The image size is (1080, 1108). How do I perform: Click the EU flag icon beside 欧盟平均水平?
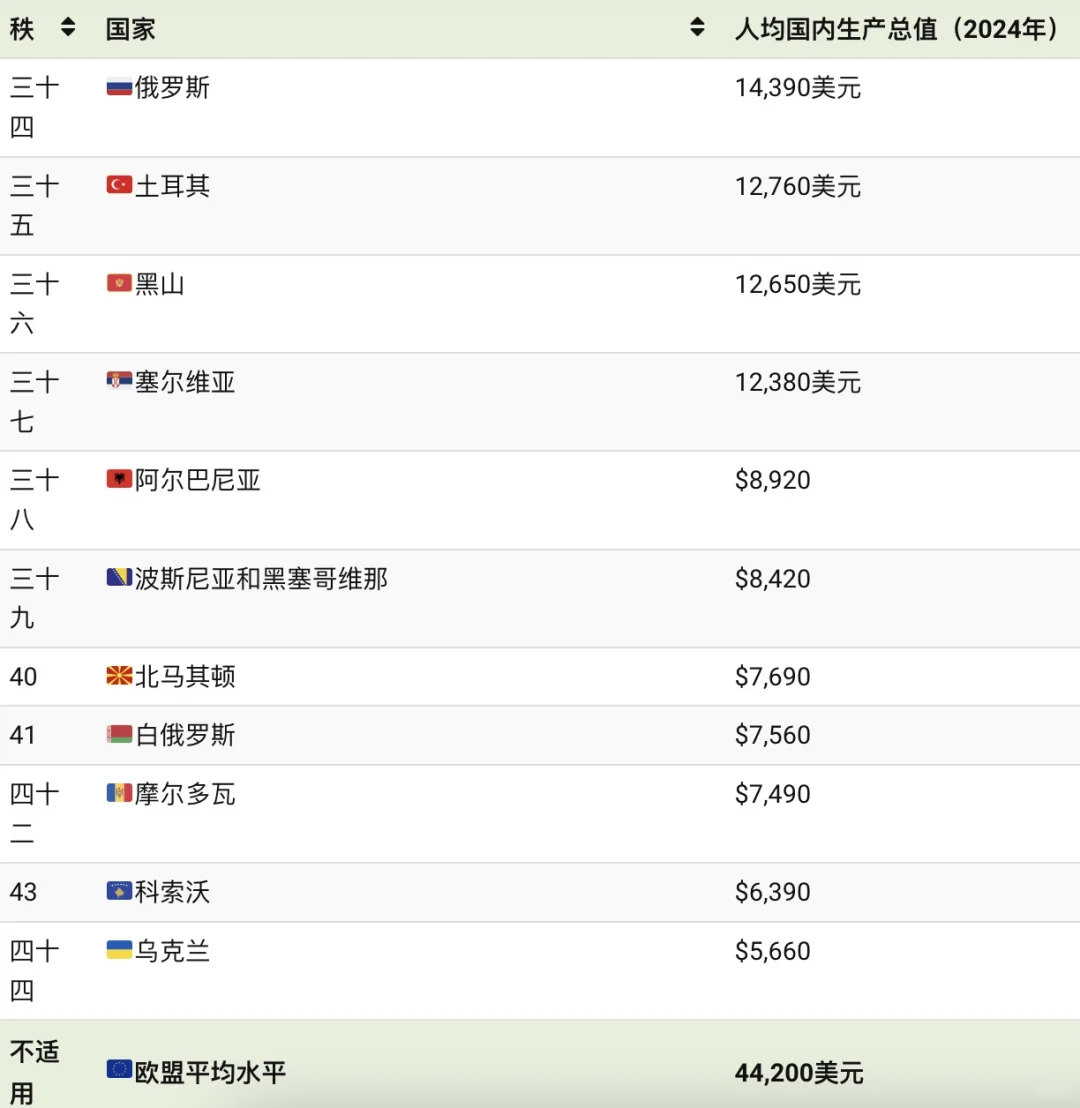tap(119, 1069)
